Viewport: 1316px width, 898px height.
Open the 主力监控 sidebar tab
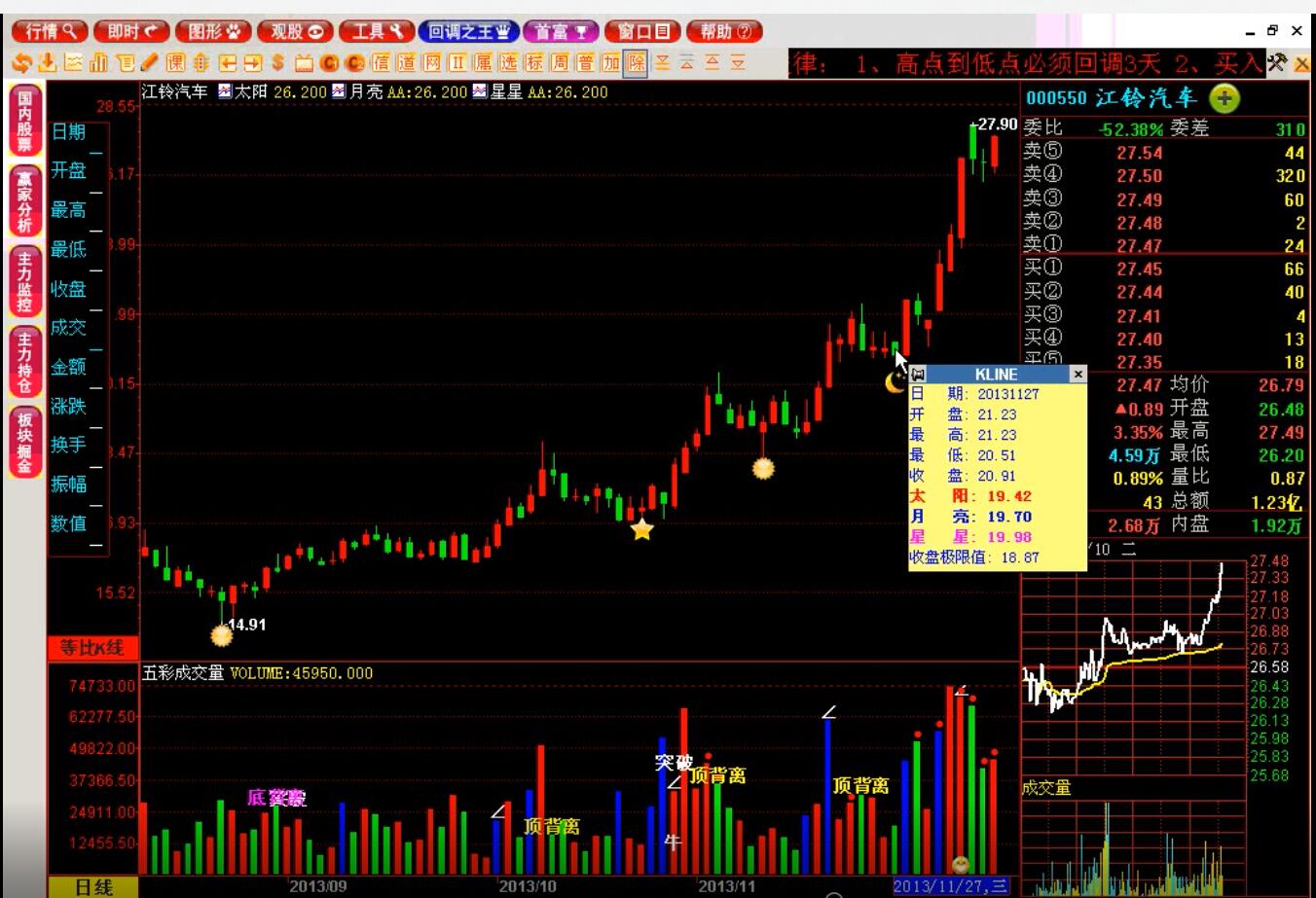click(x=24, y=282)
